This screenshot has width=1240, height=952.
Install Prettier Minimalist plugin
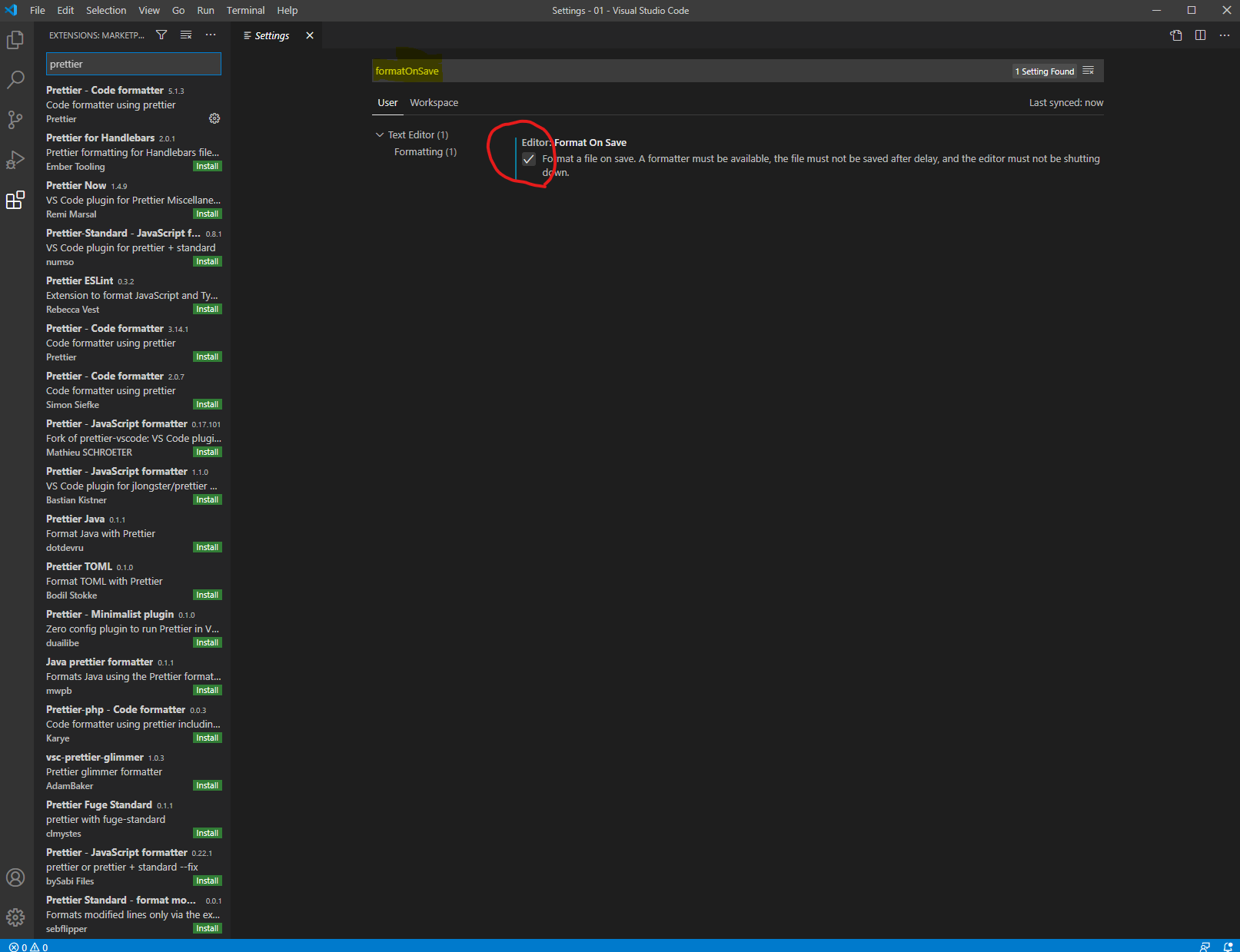point(207,642)
